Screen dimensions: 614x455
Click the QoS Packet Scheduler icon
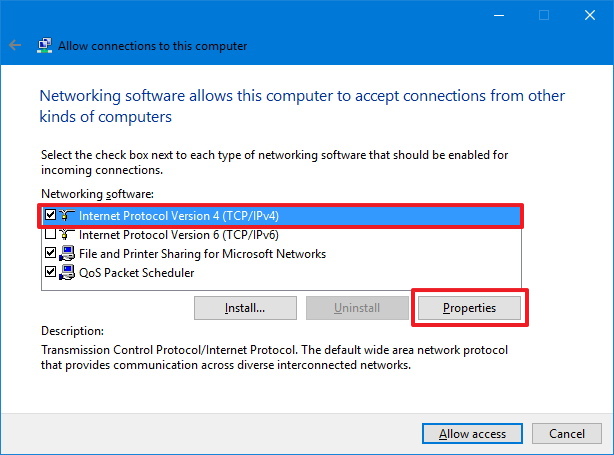click(67, 272)
